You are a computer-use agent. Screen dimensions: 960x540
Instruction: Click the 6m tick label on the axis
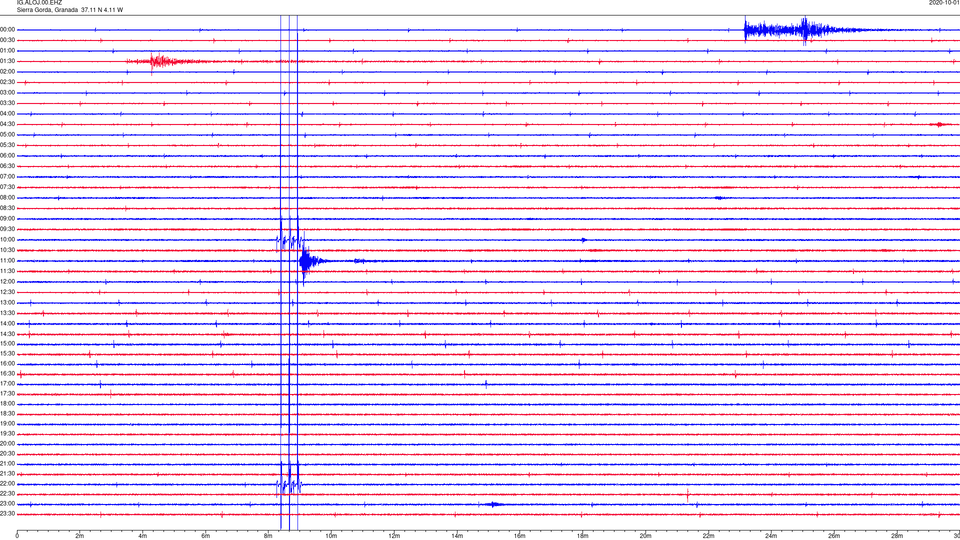point(205,536)
